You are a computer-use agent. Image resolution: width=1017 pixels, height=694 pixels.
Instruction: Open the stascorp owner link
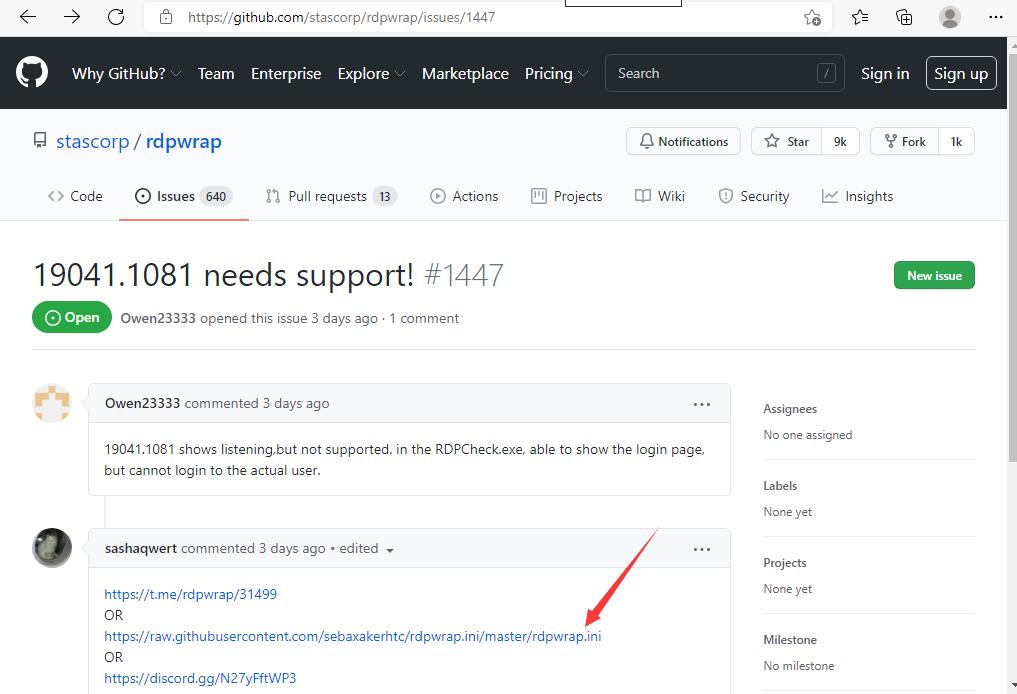93,141
